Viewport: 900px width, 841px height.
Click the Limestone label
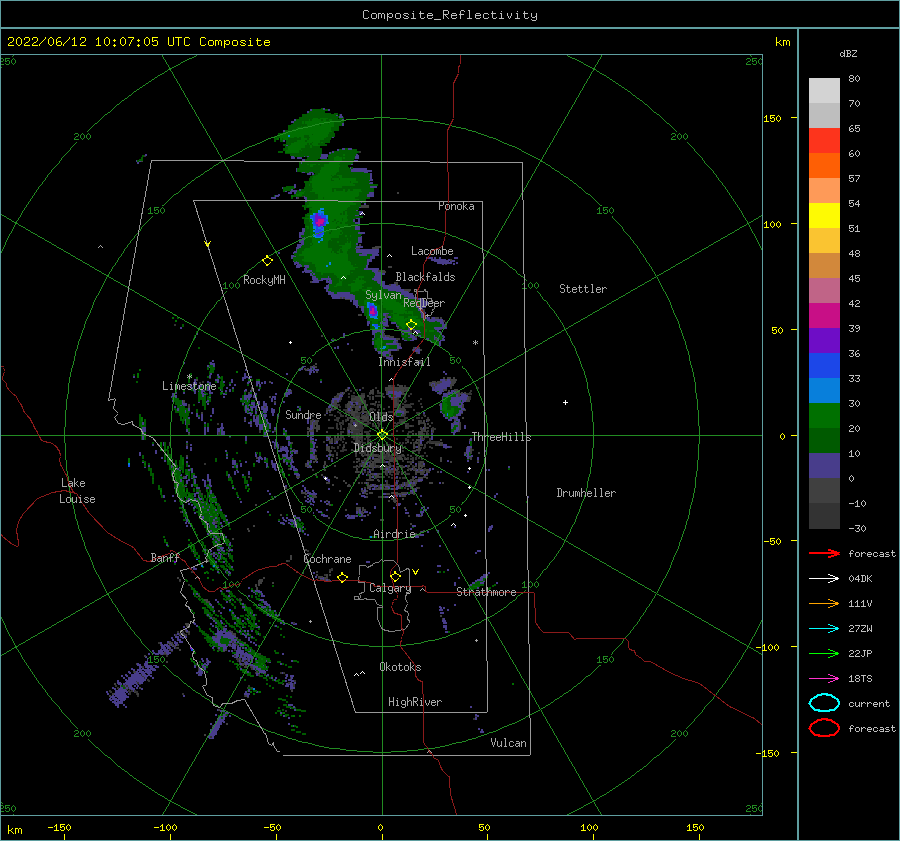[x=189, y=386]
